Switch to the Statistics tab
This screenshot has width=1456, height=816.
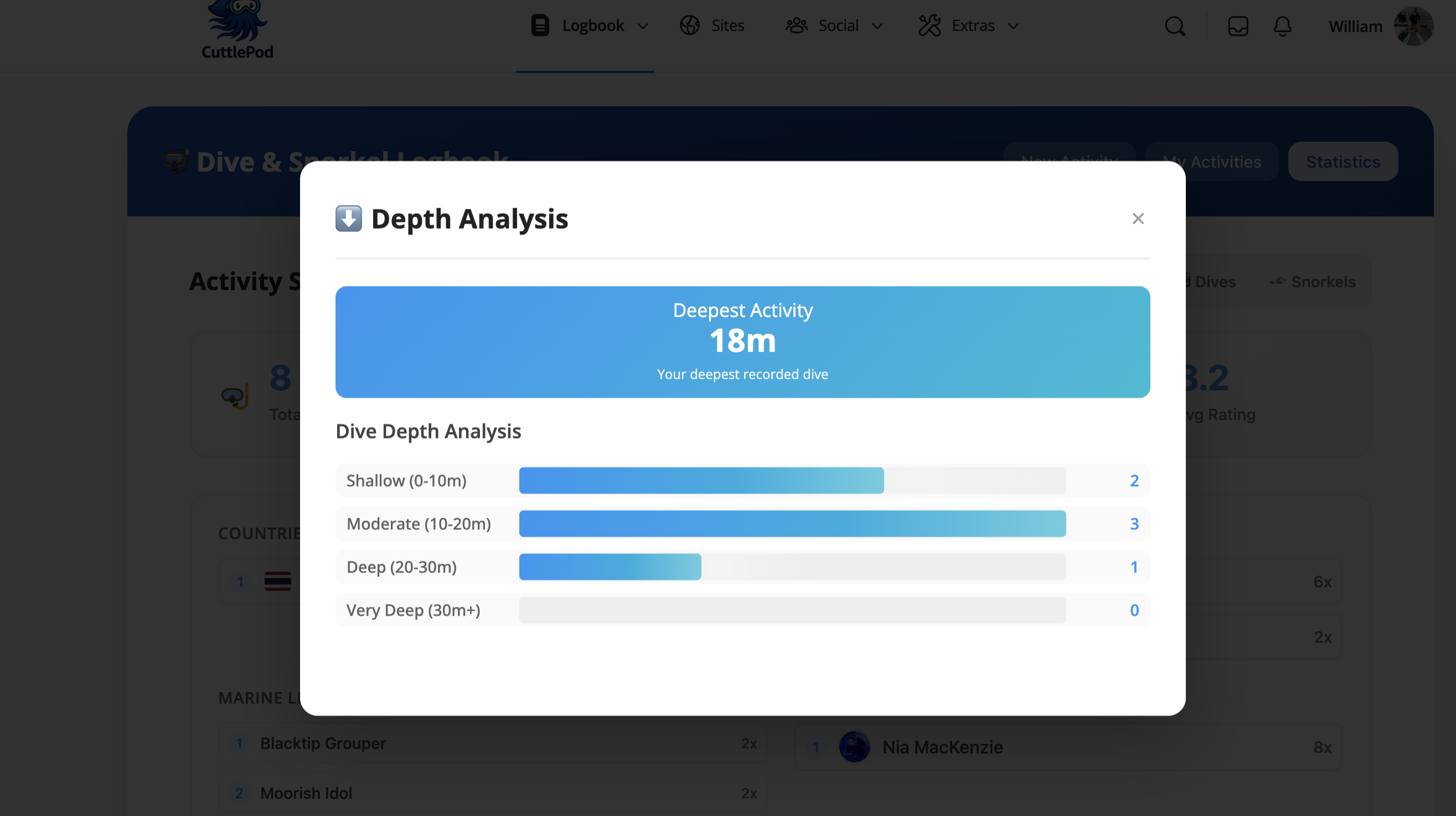[1343, 162]
